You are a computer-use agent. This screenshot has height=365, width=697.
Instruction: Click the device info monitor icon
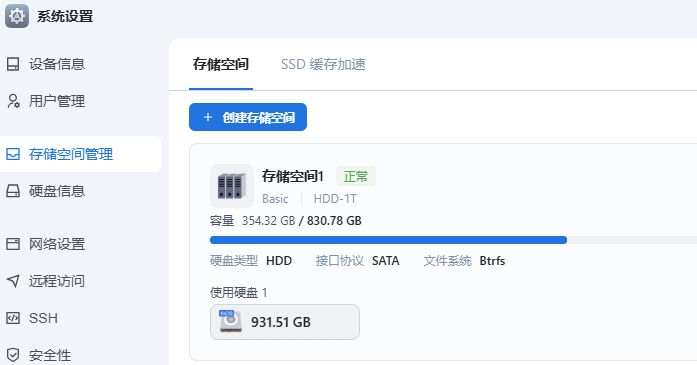[13, 64]
